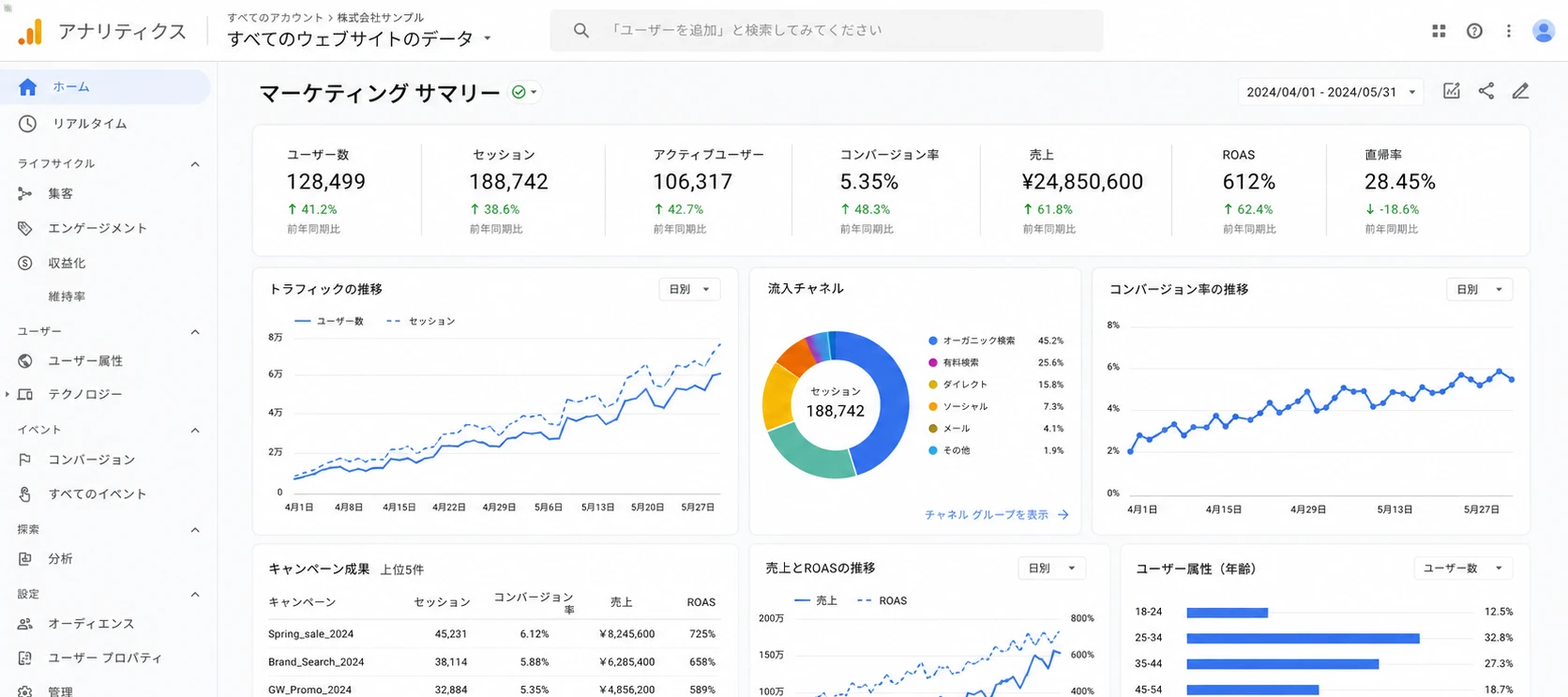Open 日別 dropdown in 売上とROASの推移 card

[x=1051, y=568]
